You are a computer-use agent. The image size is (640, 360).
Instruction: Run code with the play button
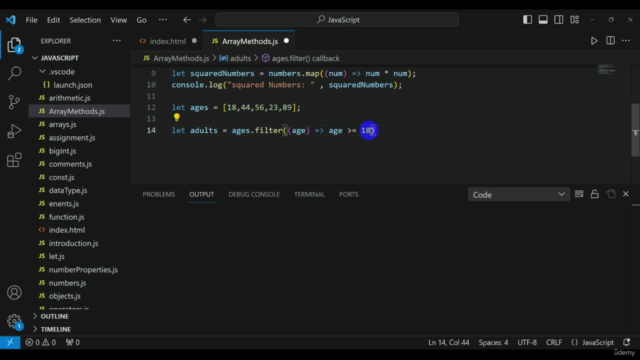tap(594, 41)
